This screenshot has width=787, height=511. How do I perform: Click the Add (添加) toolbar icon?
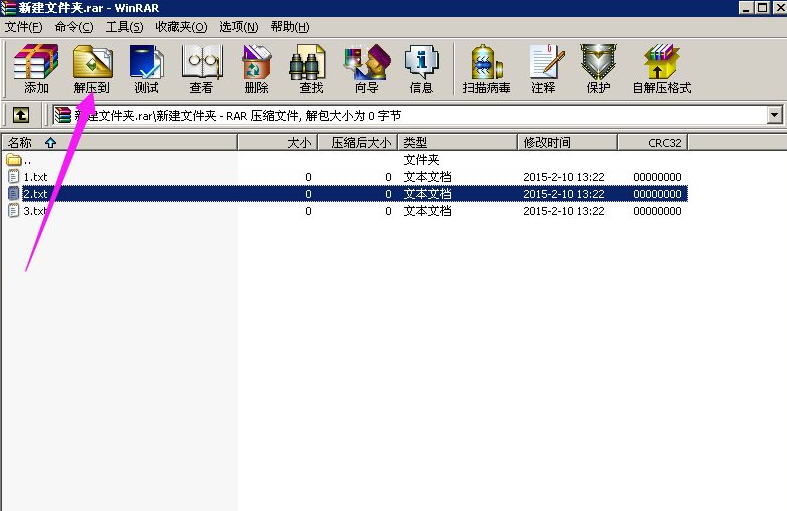(x=36, y=68)
